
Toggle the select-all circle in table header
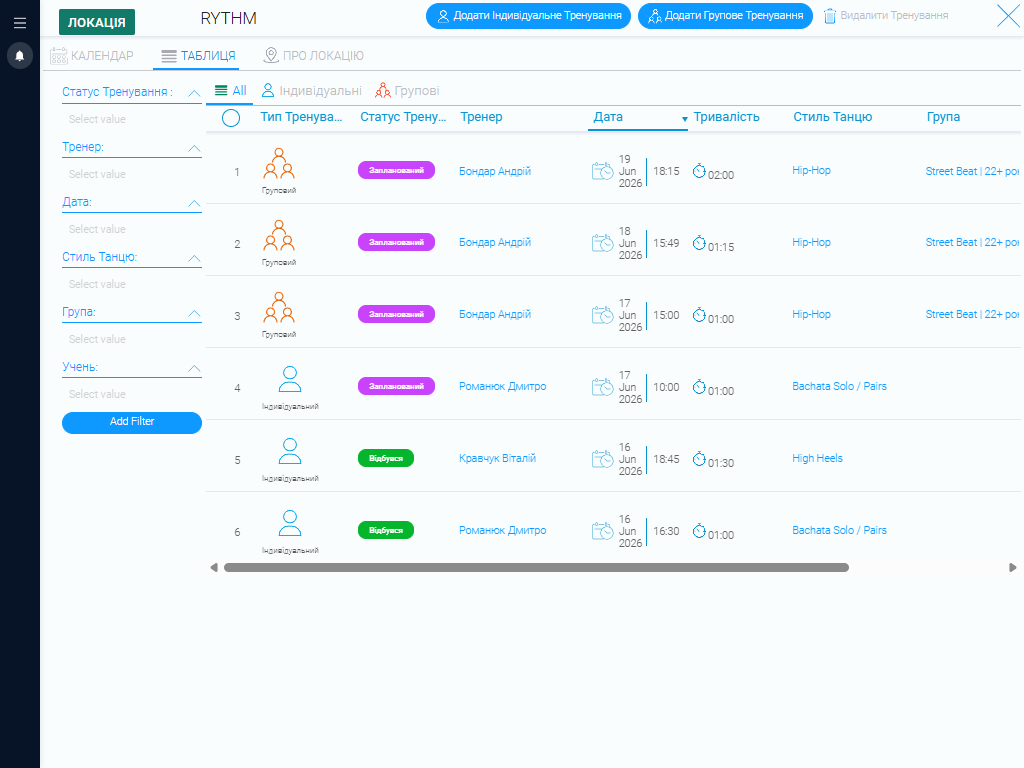point(231,118)
